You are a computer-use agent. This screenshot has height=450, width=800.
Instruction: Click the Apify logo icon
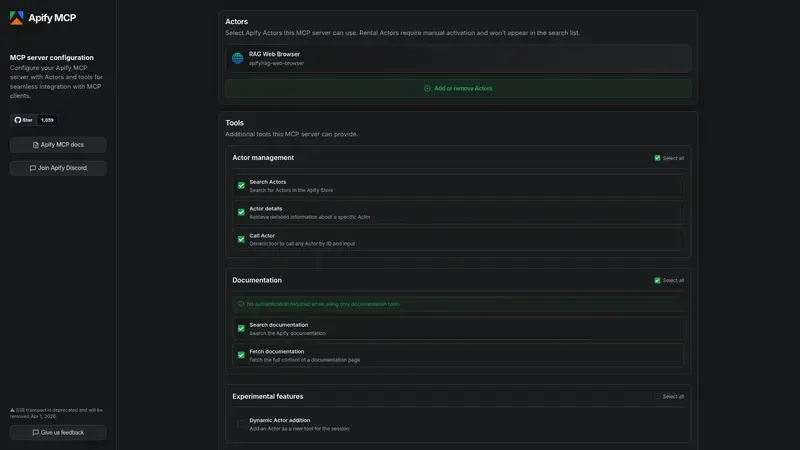click(16, 18)
